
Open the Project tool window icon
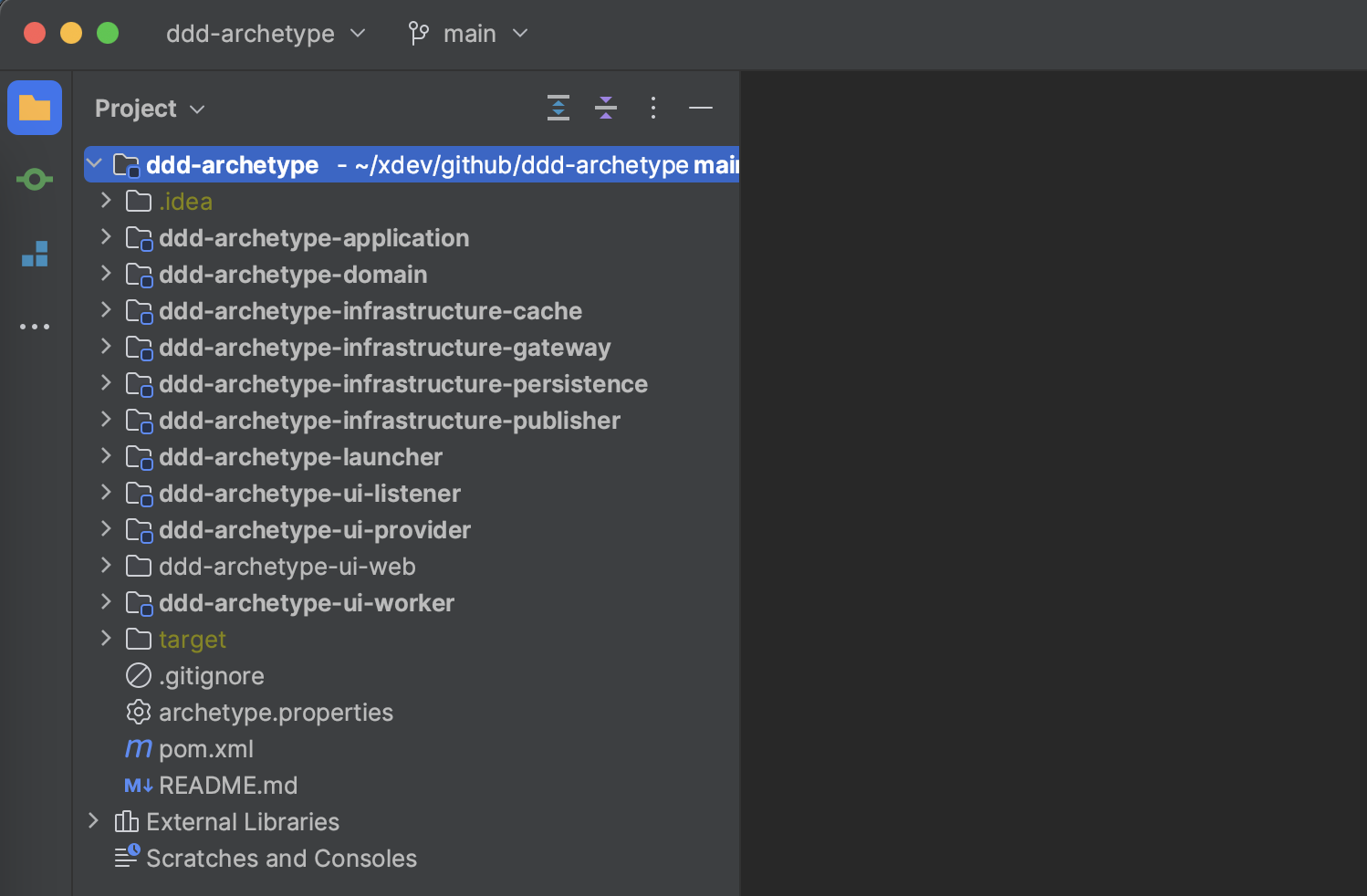point(35,108)
